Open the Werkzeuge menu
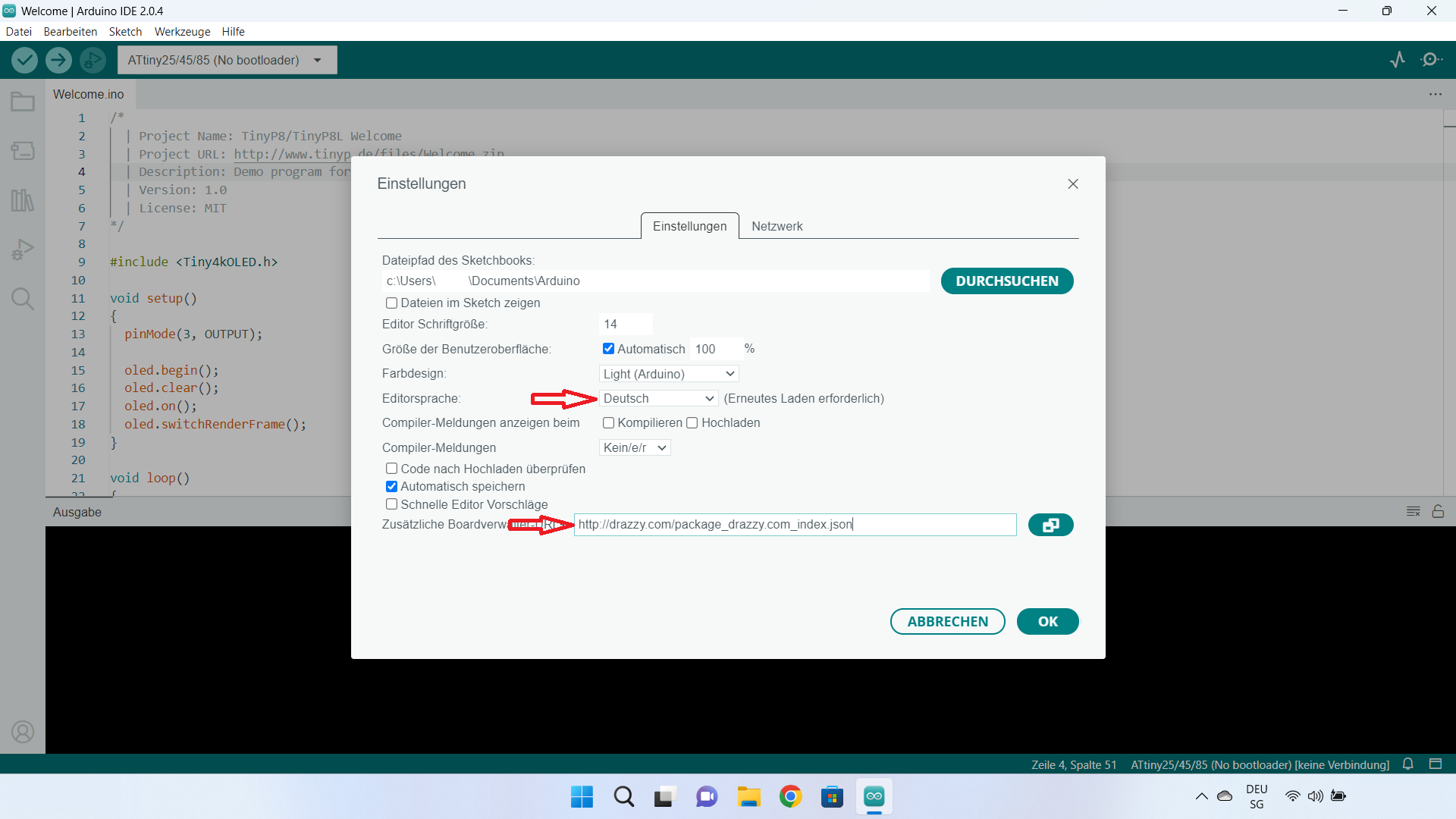The width and height of the screenshot is (1456, 819). (x=182, y=32)
